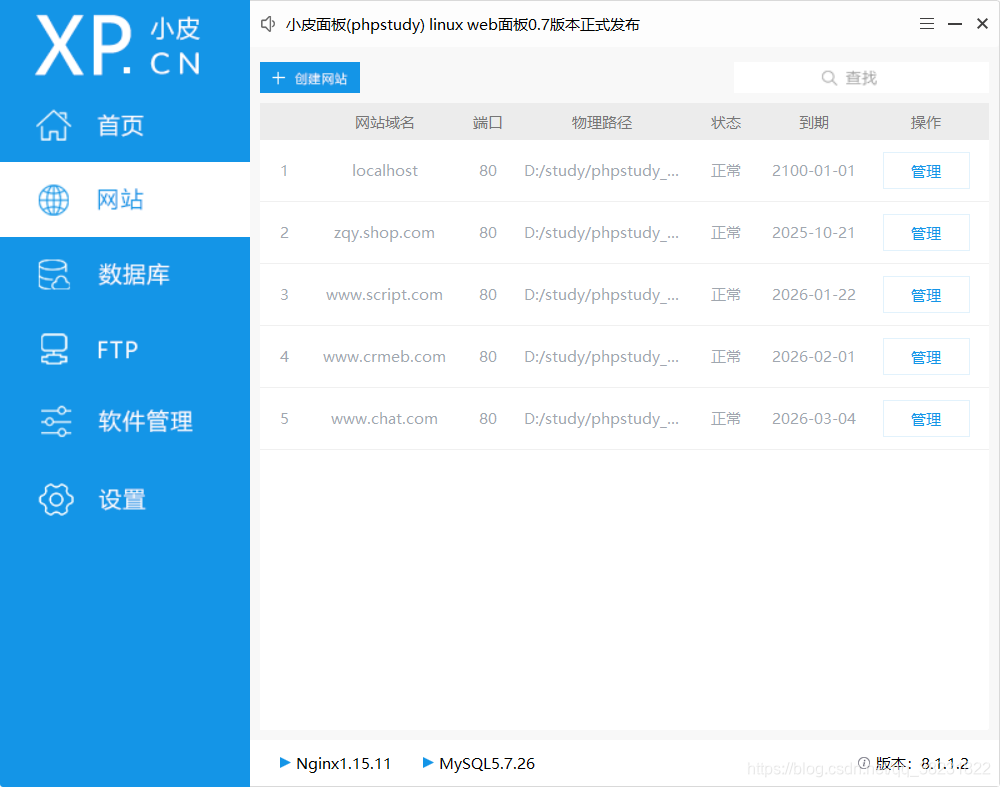Click the speaker icon beside the announcement
This screenshot has width=1000, height=787.
coord(267,23)
